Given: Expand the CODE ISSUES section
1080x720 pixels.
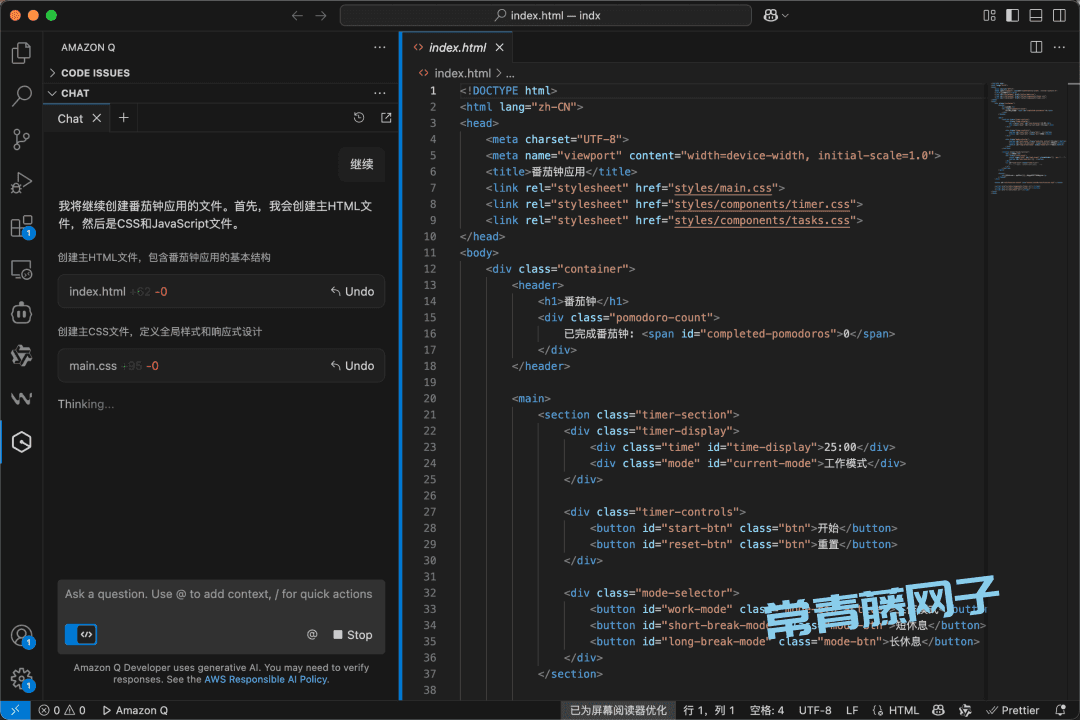Looking at the screenshot, I should coord(95,73).
